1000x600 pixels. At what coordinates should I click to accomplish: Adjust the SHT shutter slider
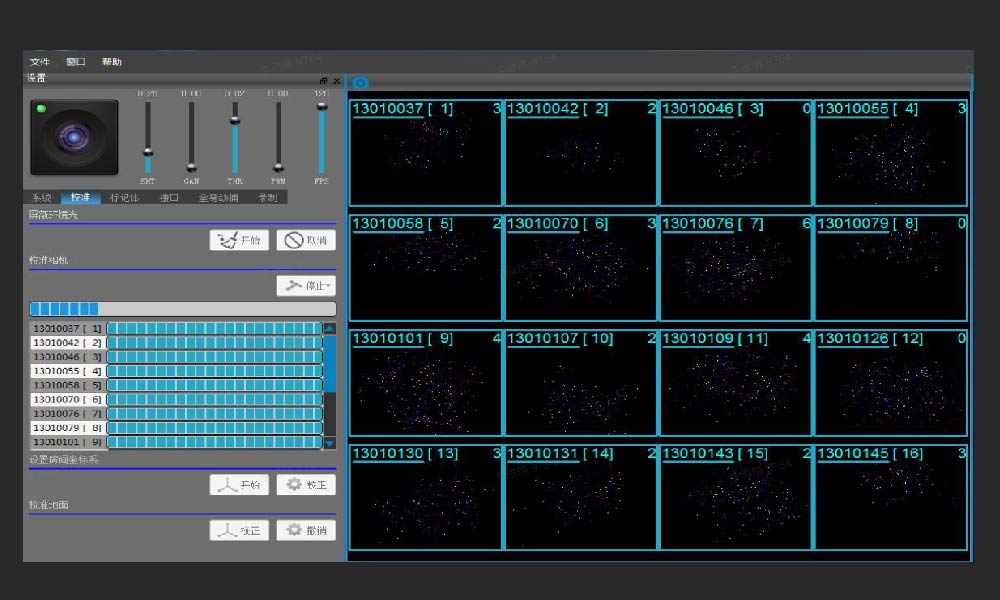[x=148, y=152]
